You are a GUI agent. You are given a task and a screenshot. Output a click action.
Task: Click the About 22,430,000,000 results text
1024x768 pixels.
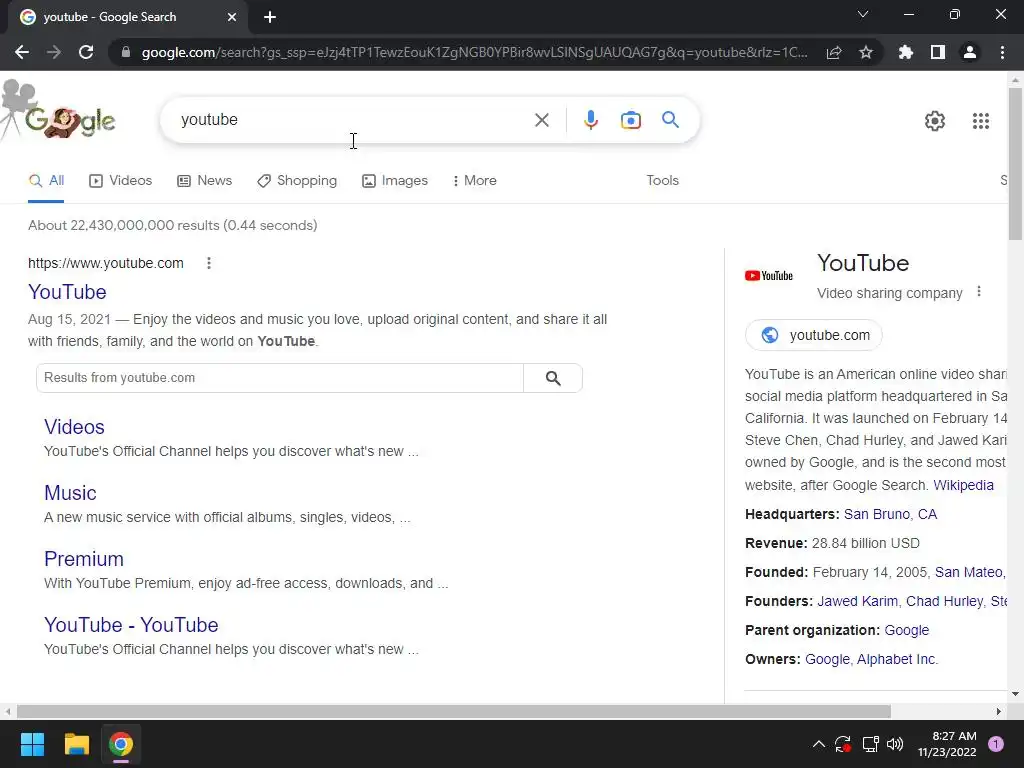point(172,225)
